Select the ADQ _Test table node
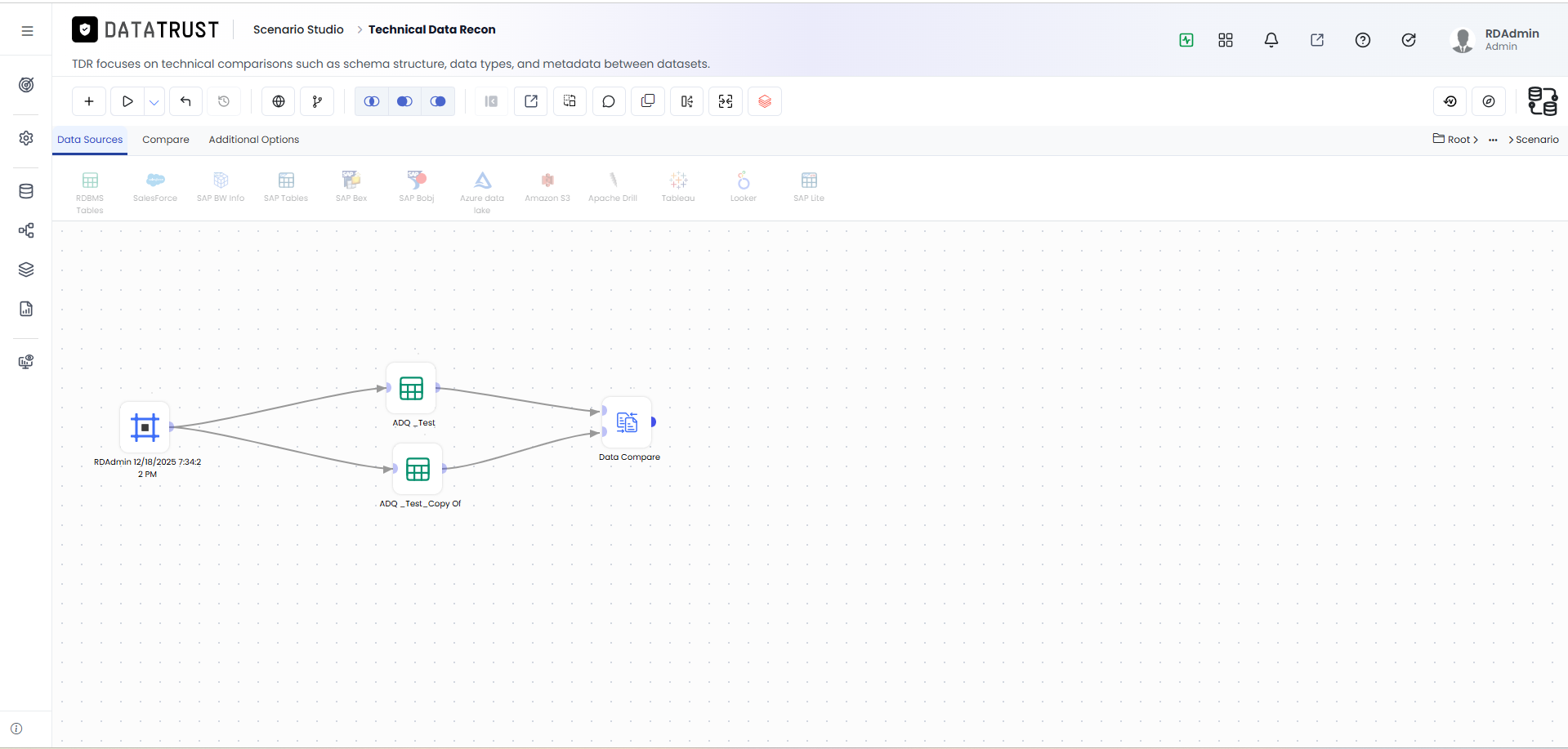This screenshot has width=1568, height=749. [412, 389]
